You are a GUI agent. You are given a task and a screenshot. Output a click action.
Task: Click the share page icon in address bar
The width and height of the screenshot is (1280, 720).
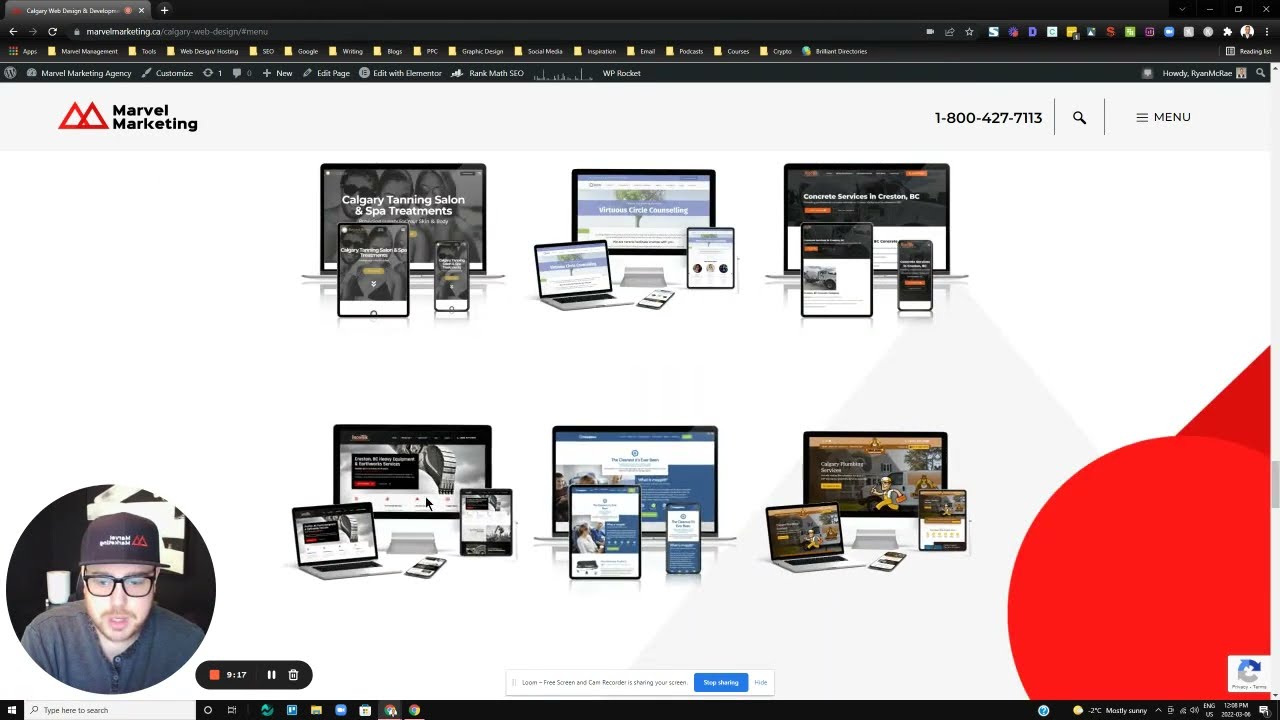pyautogui.click(x=949, y=31)
